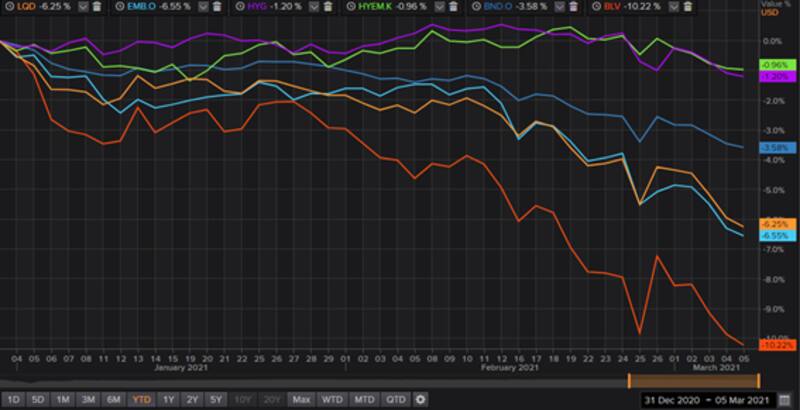This screenshot has height=410, width=800.
Task: Delete the LQD series with its trash icon
Action: coord(95,6)
